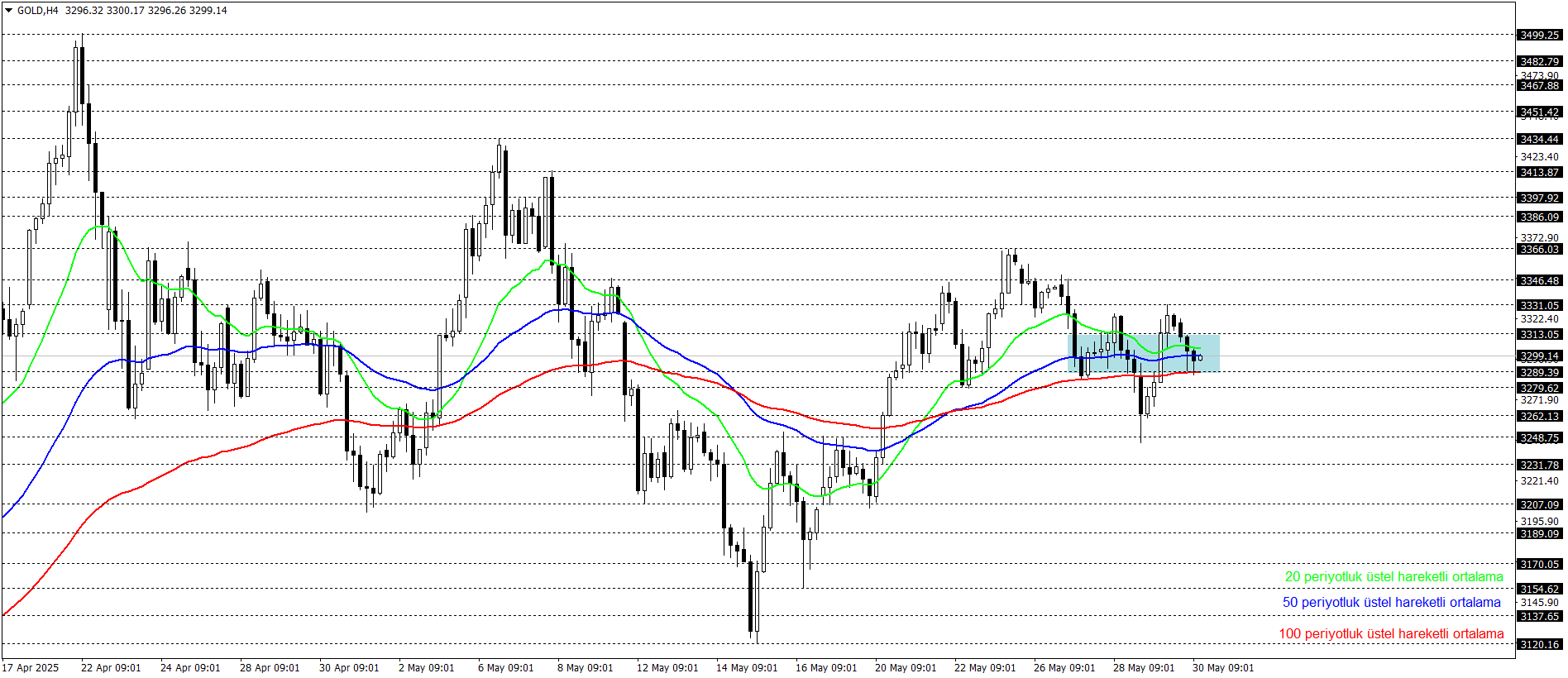Click the '16 May 09:01' time axis label
The width and height of the screenshot is (1568, 678).
pyautogui.click(x=826, y=668)
